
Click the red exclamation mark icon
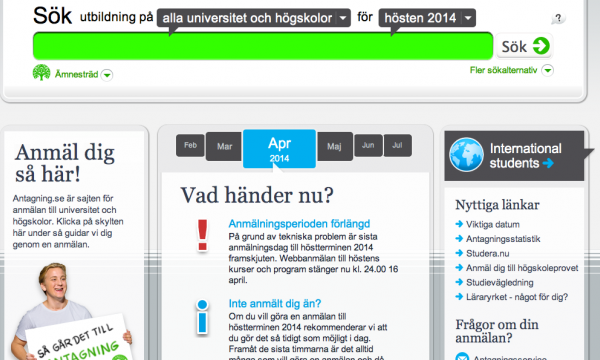coord(202,235)
